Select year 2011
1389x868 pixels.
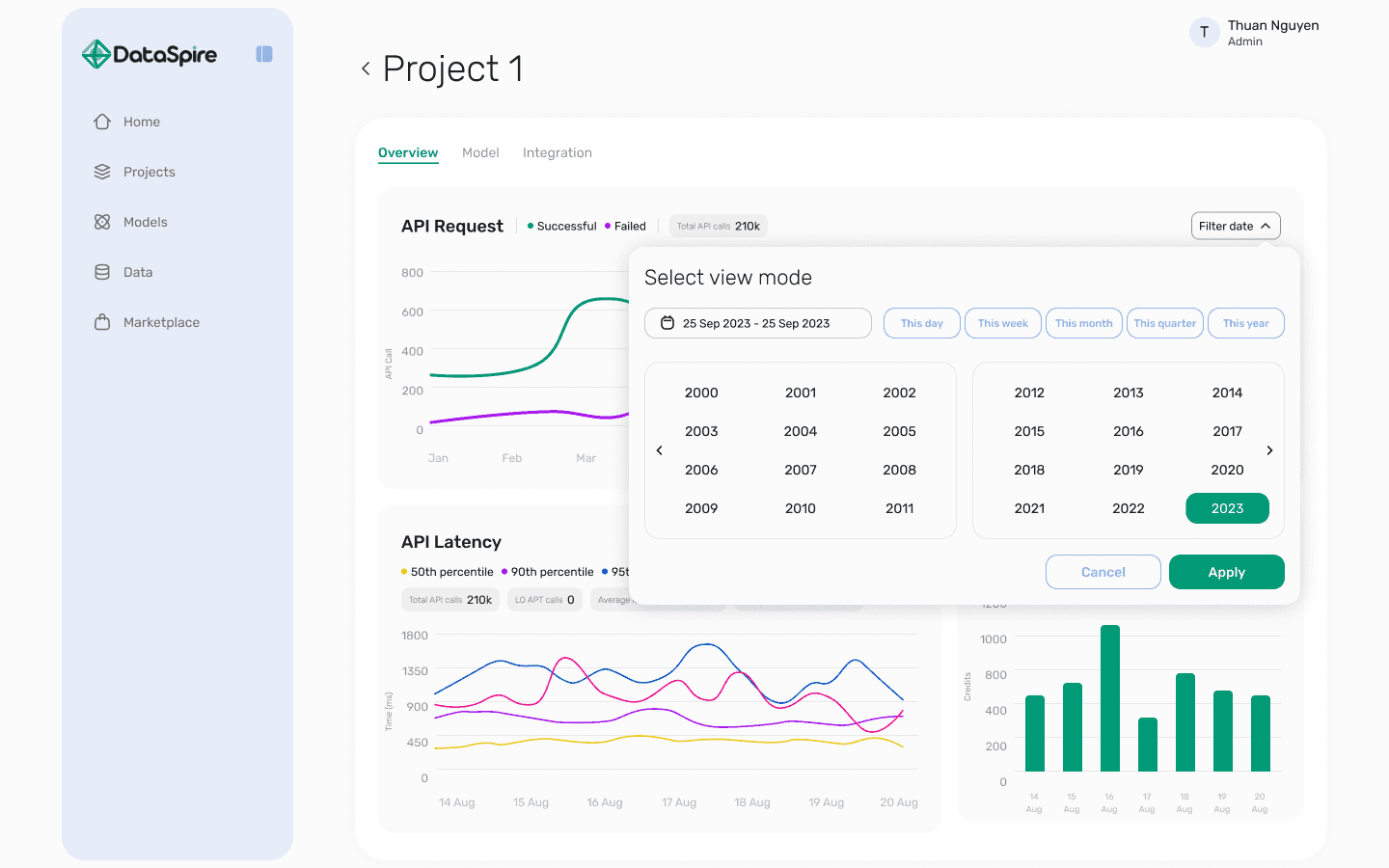[900, 508]
